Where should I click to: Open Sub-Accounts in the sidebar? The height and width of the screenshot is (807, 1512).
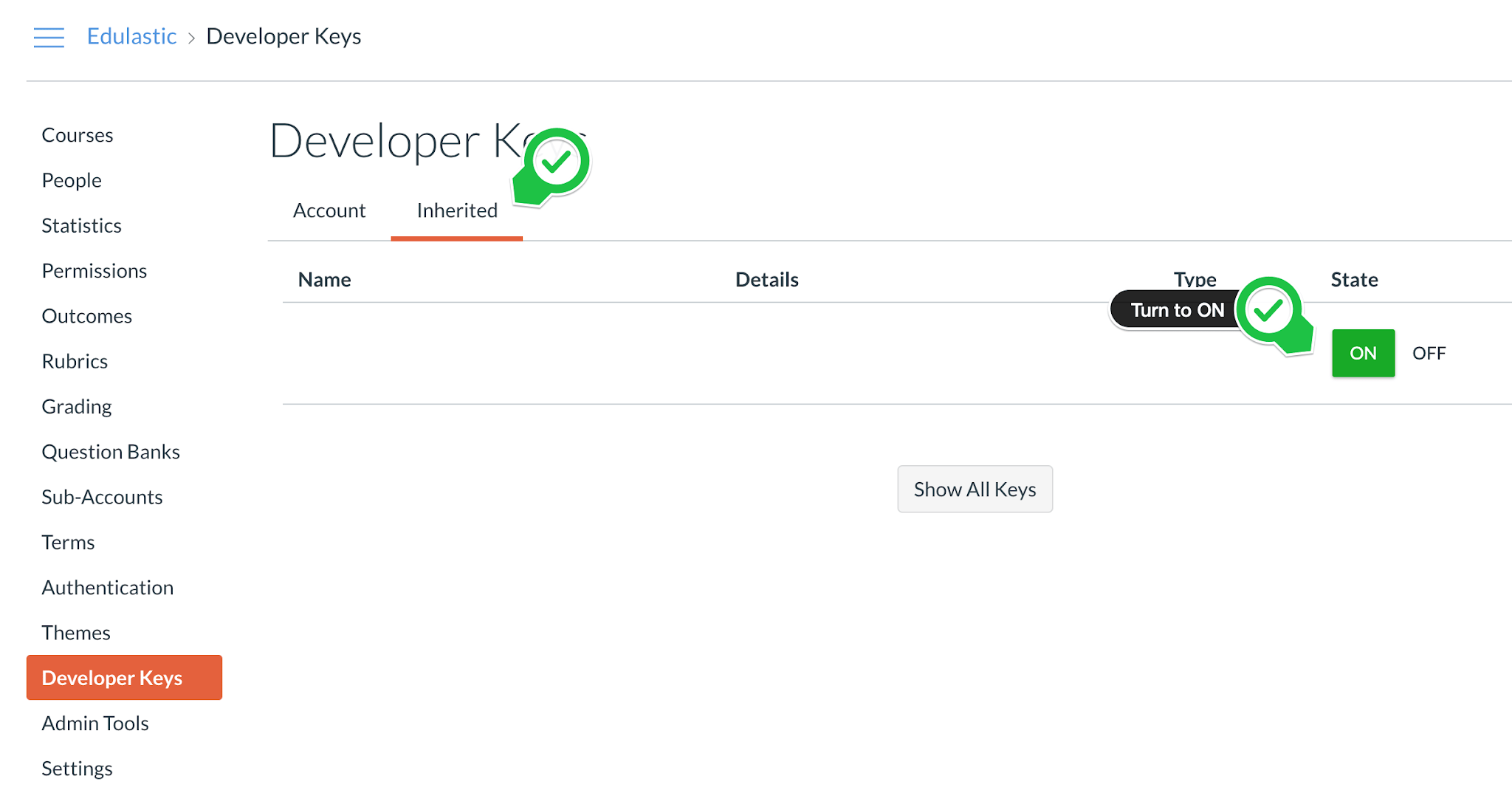102,497
